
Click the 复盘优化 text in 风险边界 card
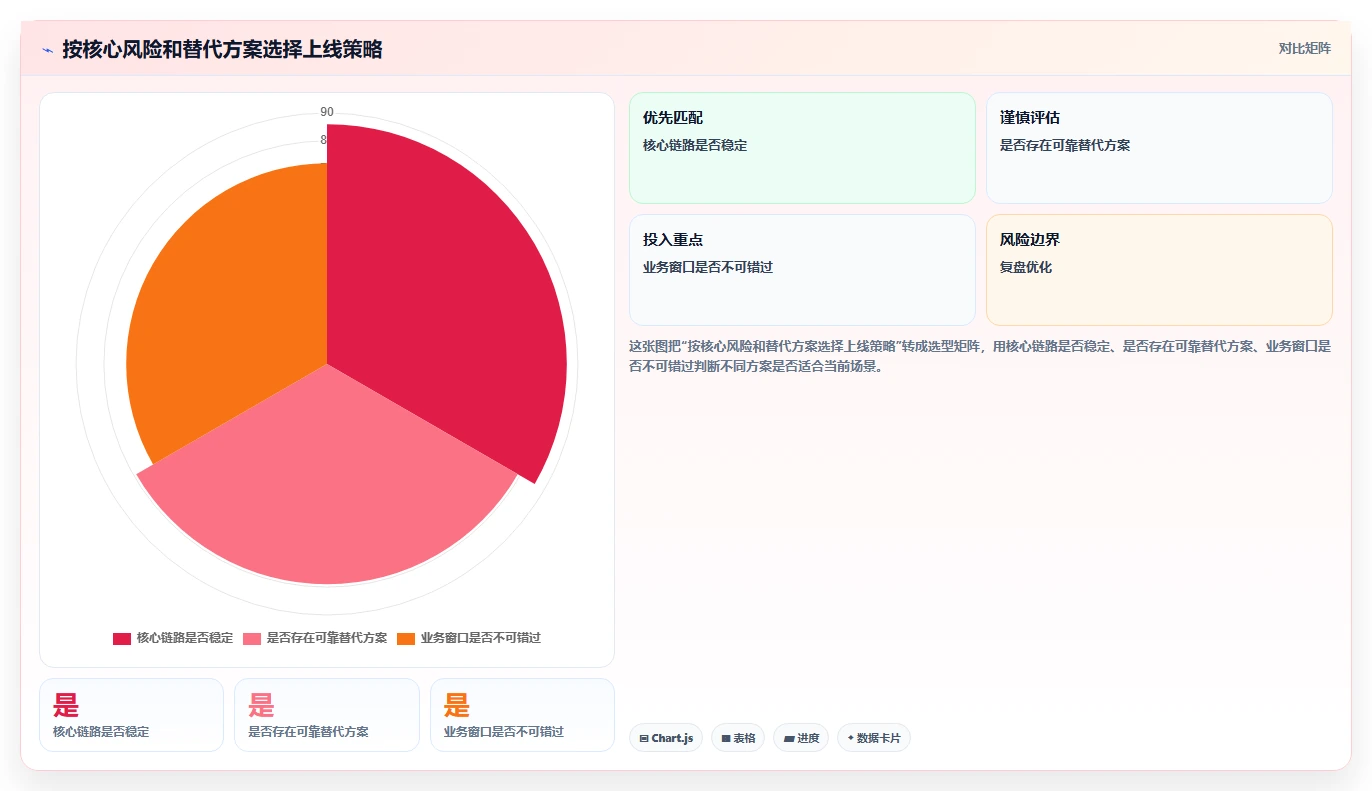1026,267
